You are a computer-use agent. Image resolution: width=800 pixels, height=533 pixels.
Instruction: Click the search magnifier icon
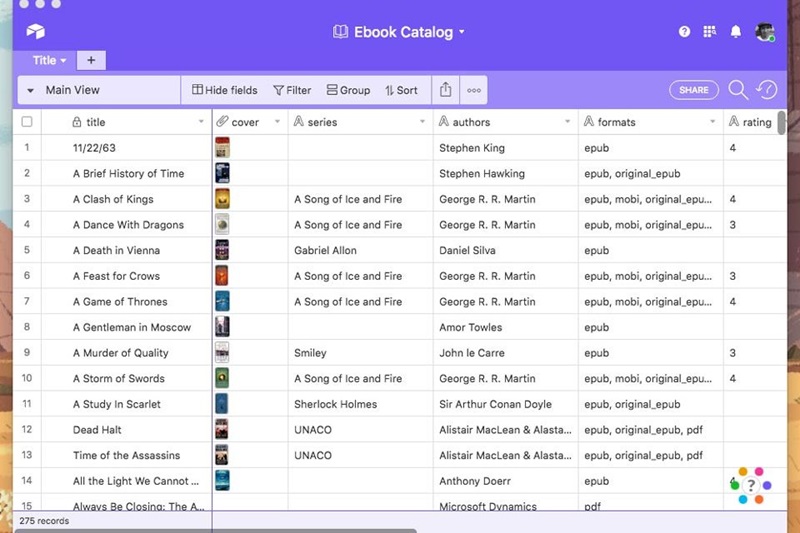(x=738, y=90)
